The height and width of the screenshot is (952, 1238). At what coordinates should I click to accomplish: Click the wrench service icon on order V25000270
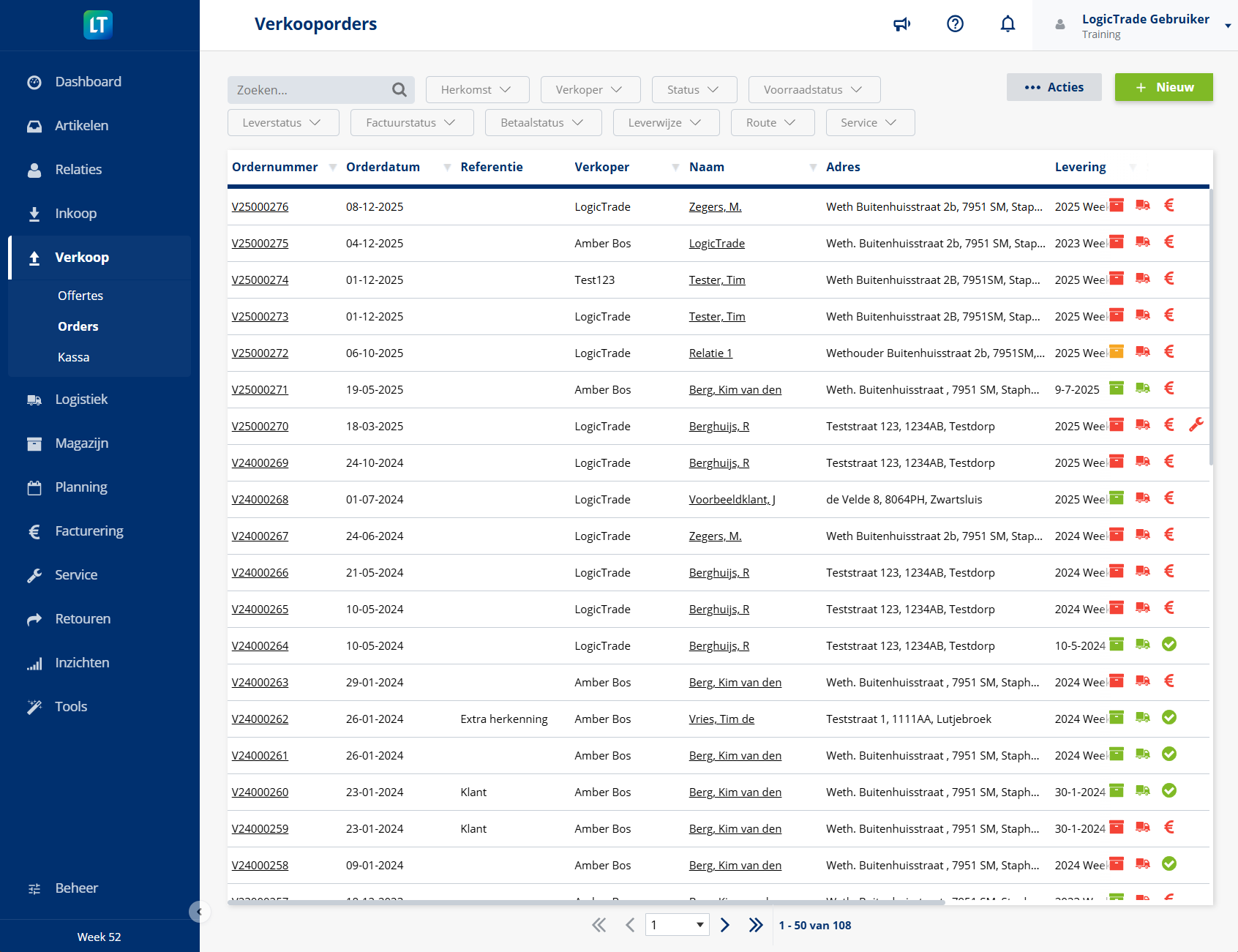point(1197,424)
